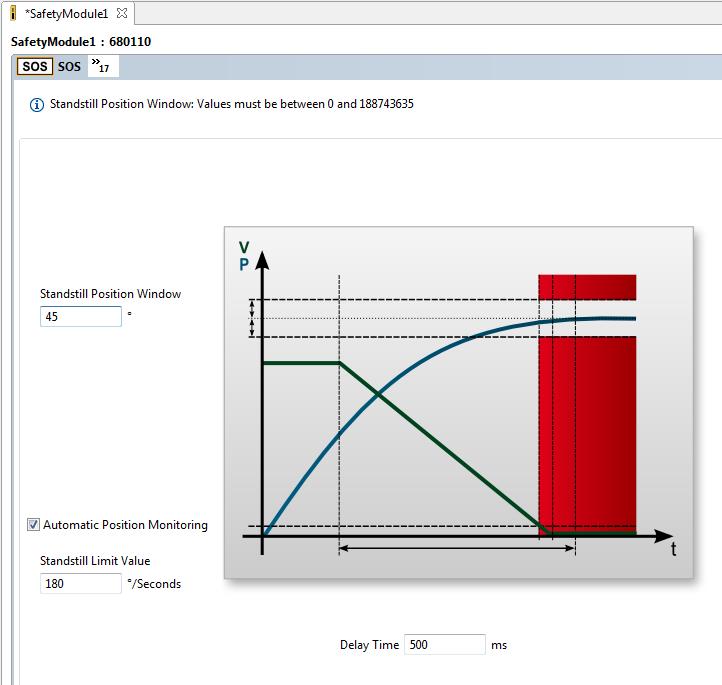Select the highlighted SOS tab
This screenshot has width=722, height=685.
click(x=35, y=66)
